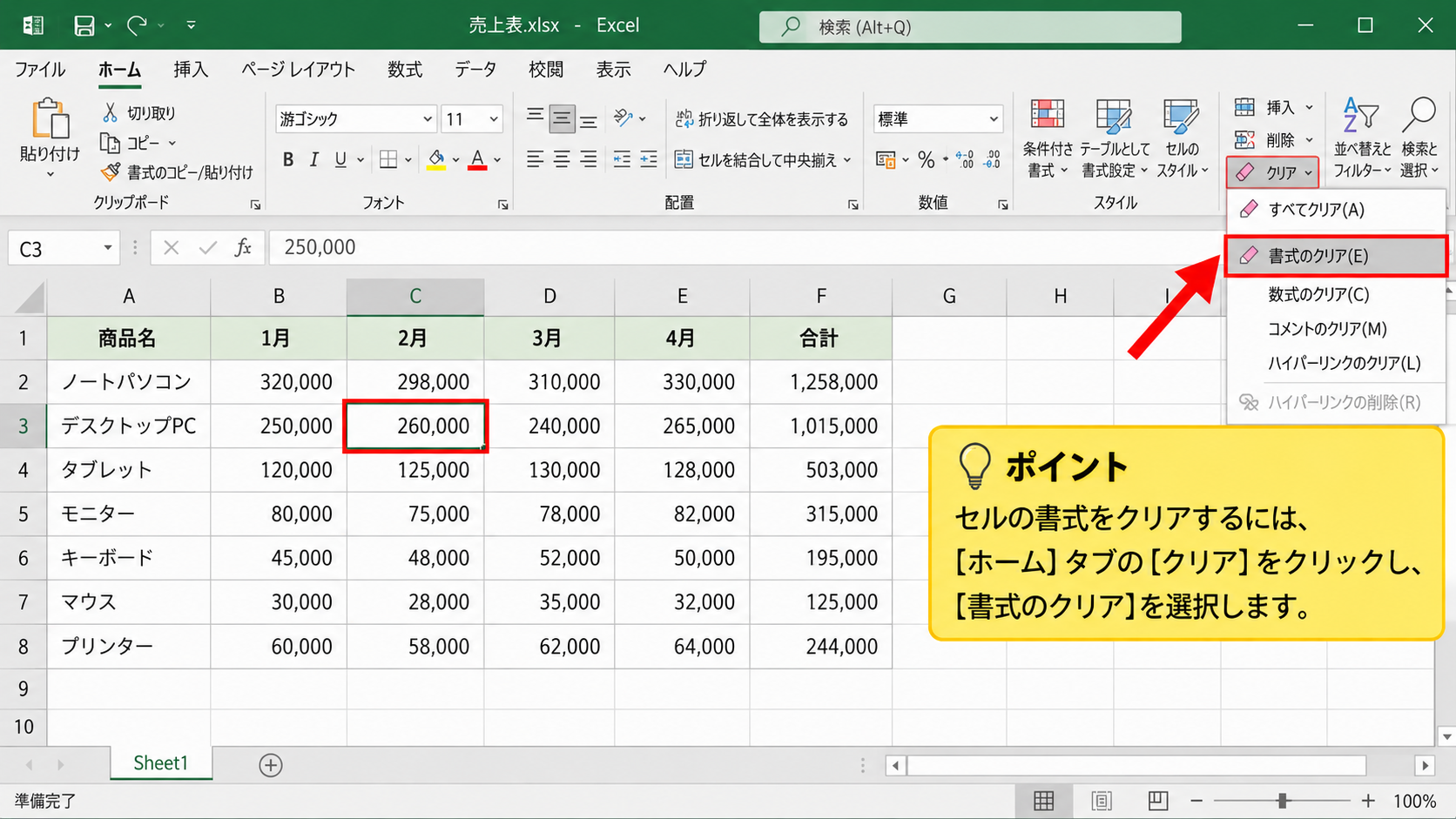
Task: Toggle Bold formatting
Action: pyautogui.click(x=288, y=159)
